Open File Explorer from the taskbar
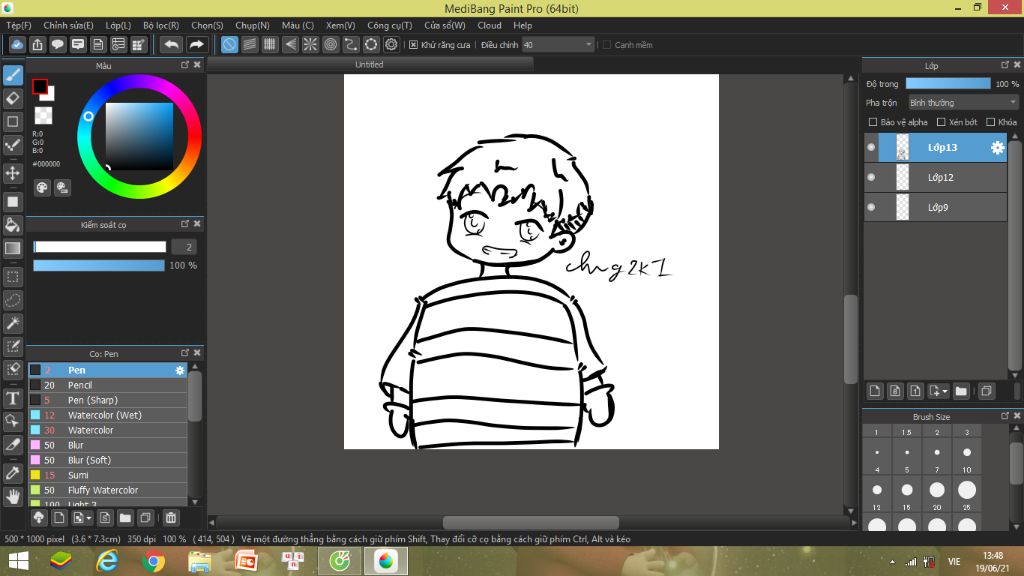This screenshot has height=576, width=1024. 200,561
